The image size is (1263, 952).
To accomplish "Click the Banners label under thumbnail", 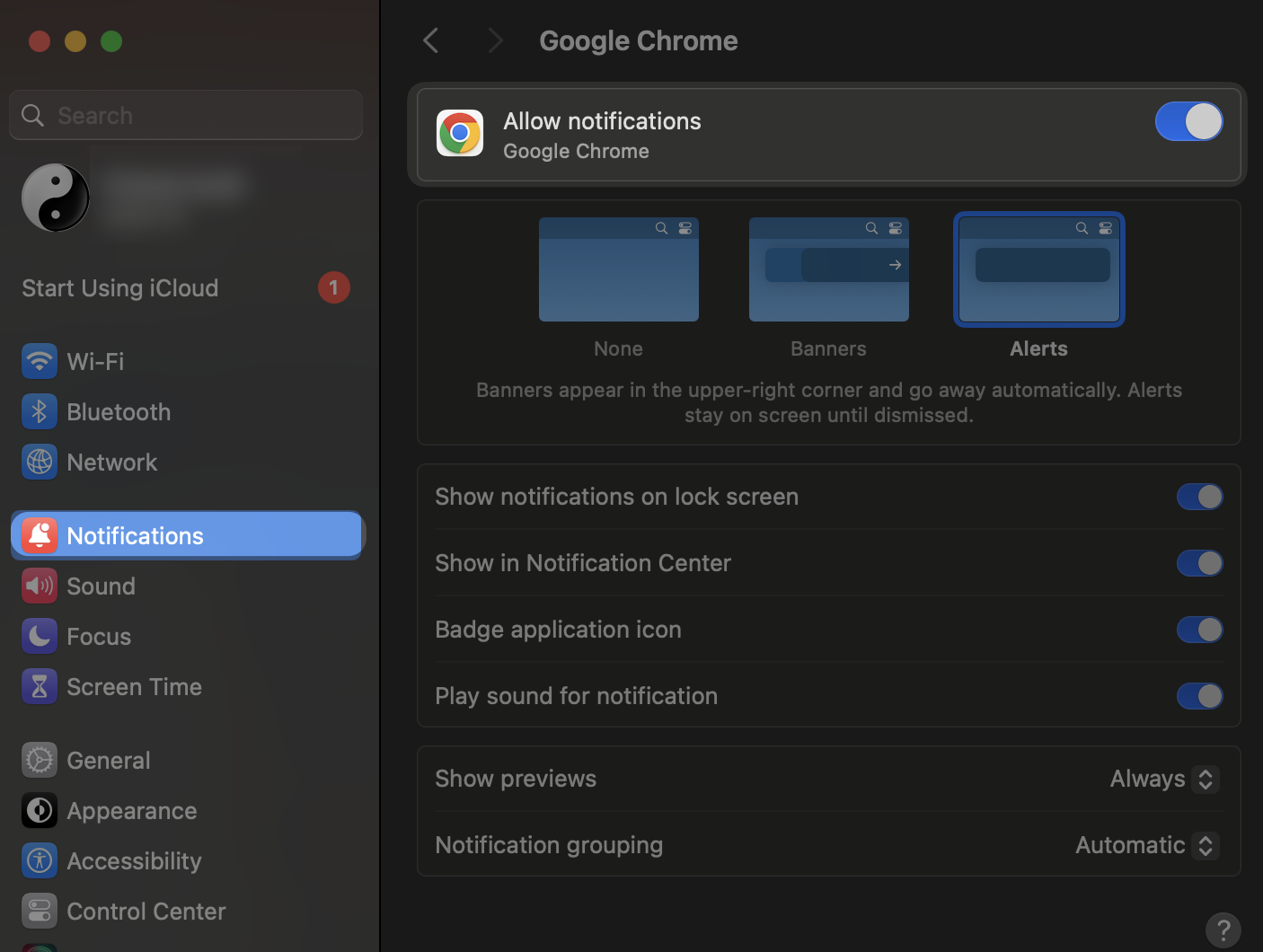I will [x=829, y=348].
